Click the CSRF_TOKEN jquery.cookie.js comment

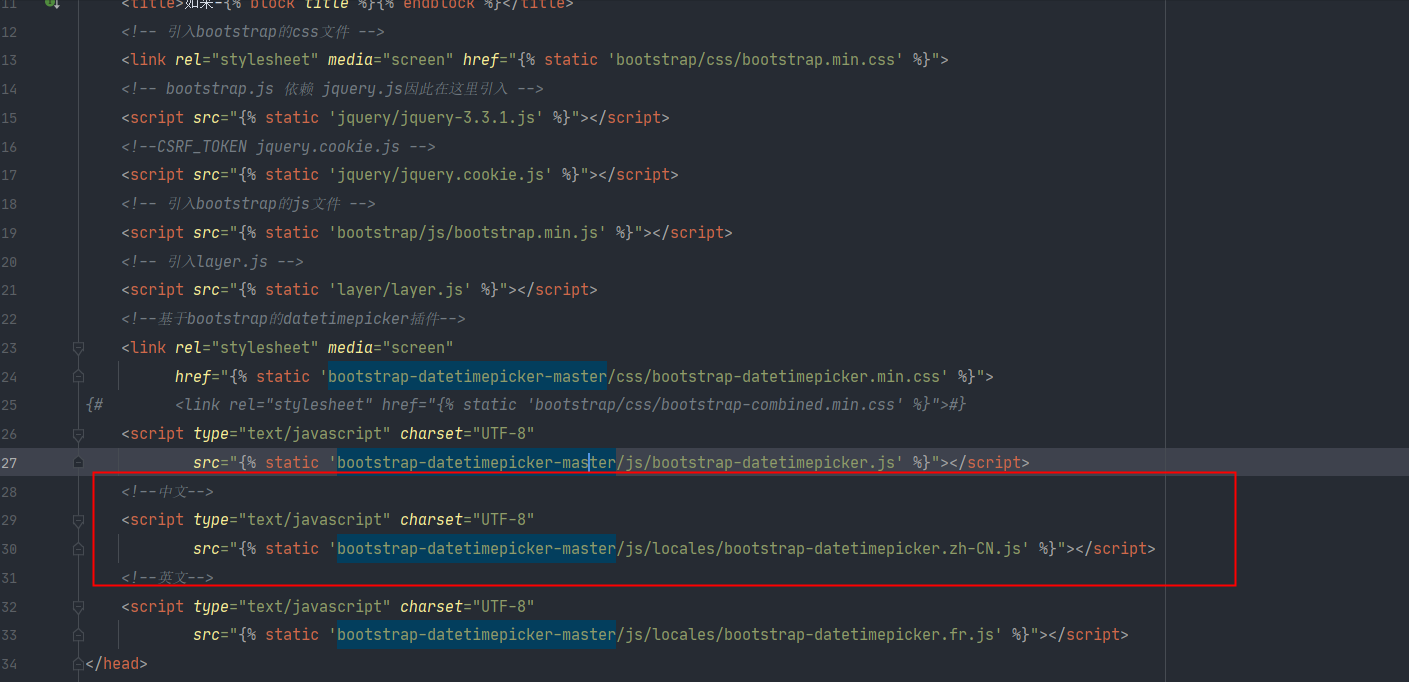click(279, 147)
